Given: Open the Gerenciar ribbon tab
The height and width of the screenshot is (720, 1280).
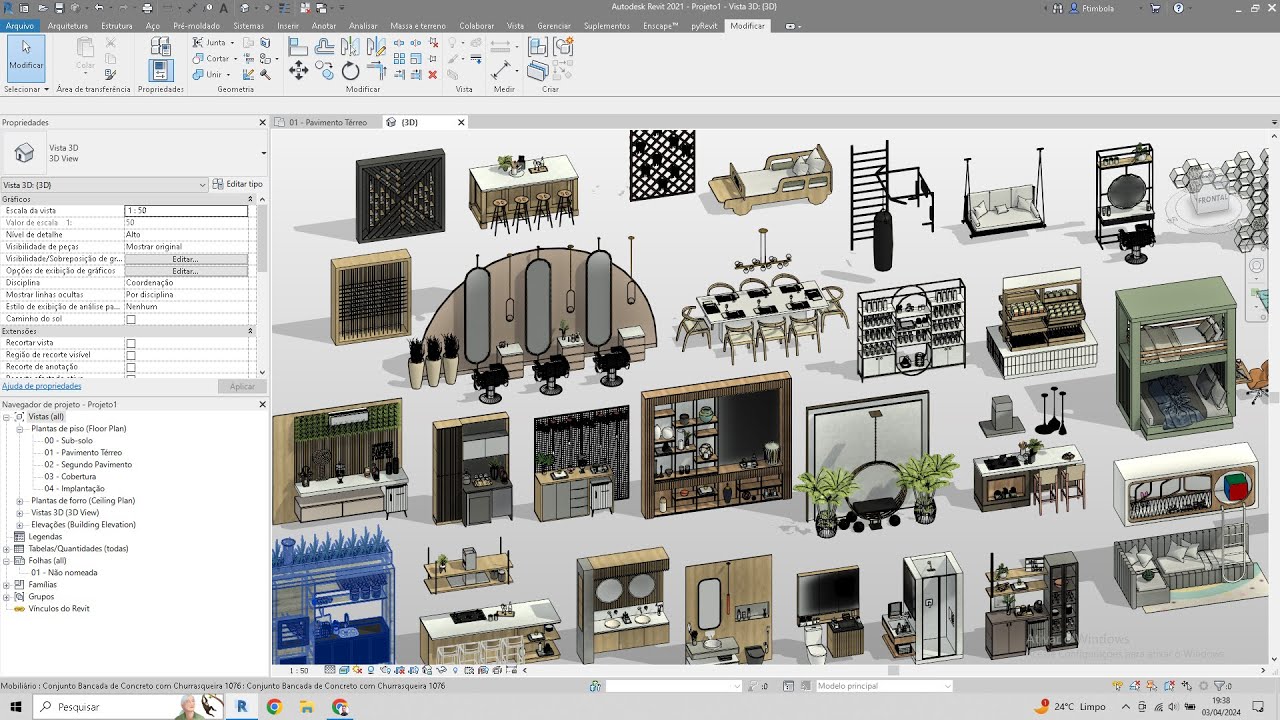Looking at the screenshot, I should (x=554, y=26).
